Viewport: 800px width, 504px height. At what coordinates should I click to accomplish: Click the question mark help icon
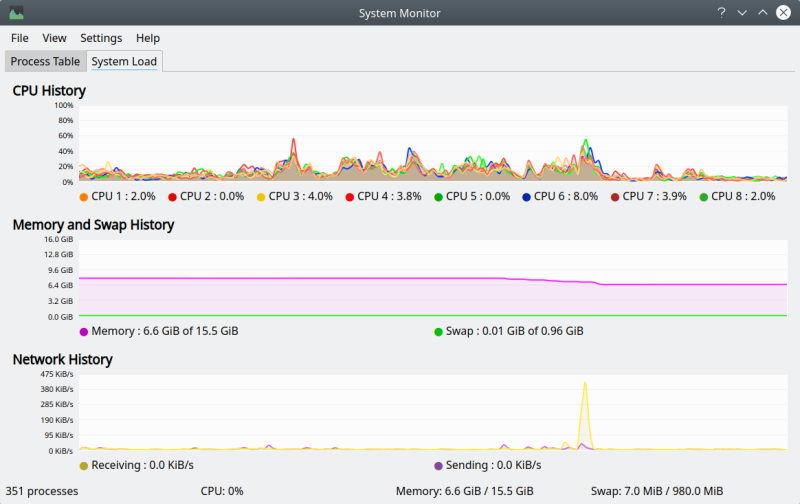pos(720,13)
